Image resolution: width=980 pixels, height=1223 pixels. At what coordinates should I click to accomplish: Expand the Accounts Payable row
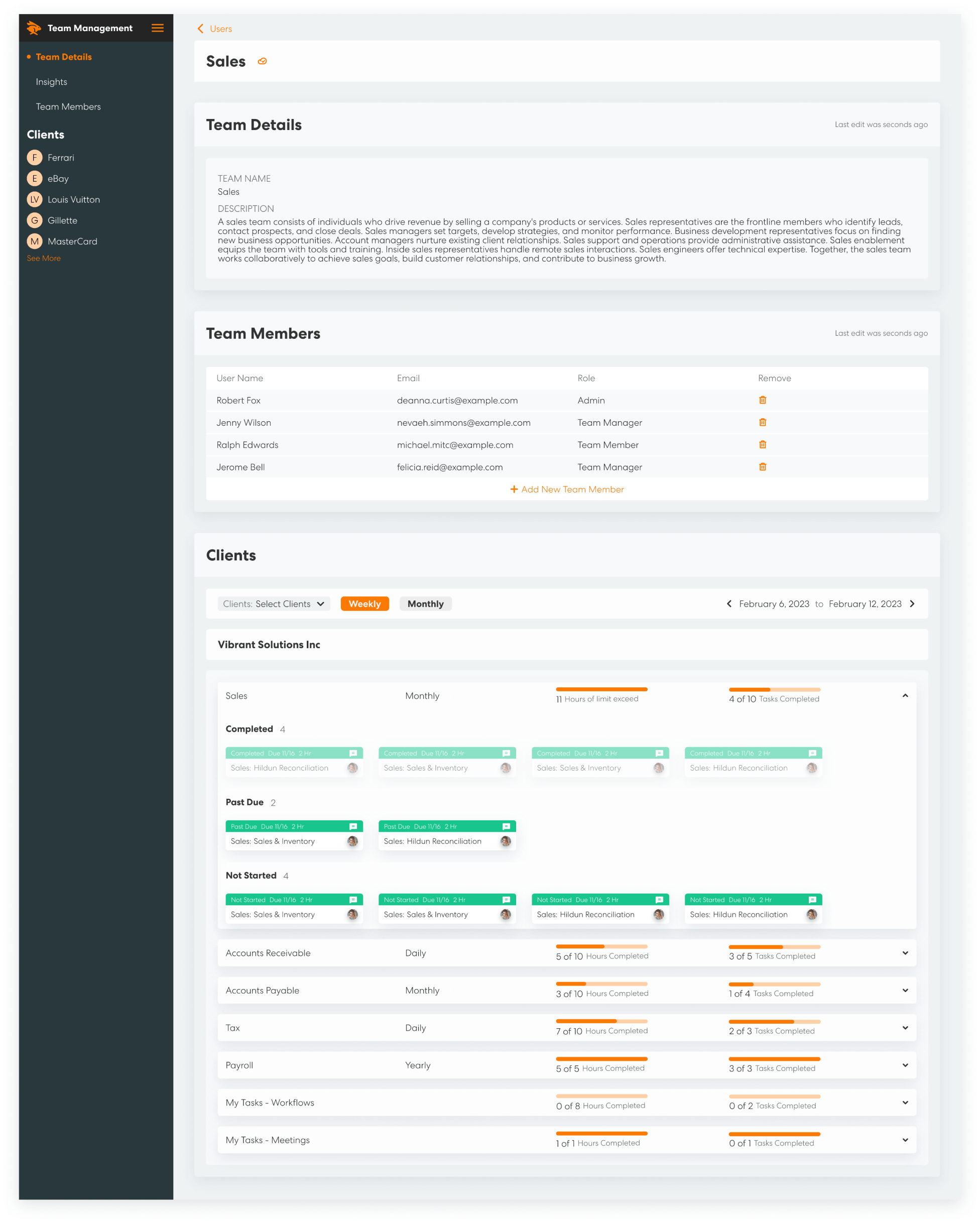(x=905, y=991)
